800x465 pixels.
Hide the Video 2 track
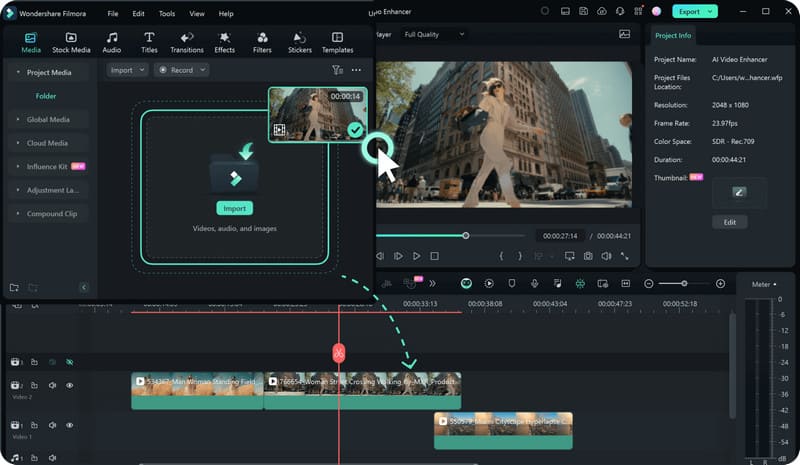pos(70,385)
